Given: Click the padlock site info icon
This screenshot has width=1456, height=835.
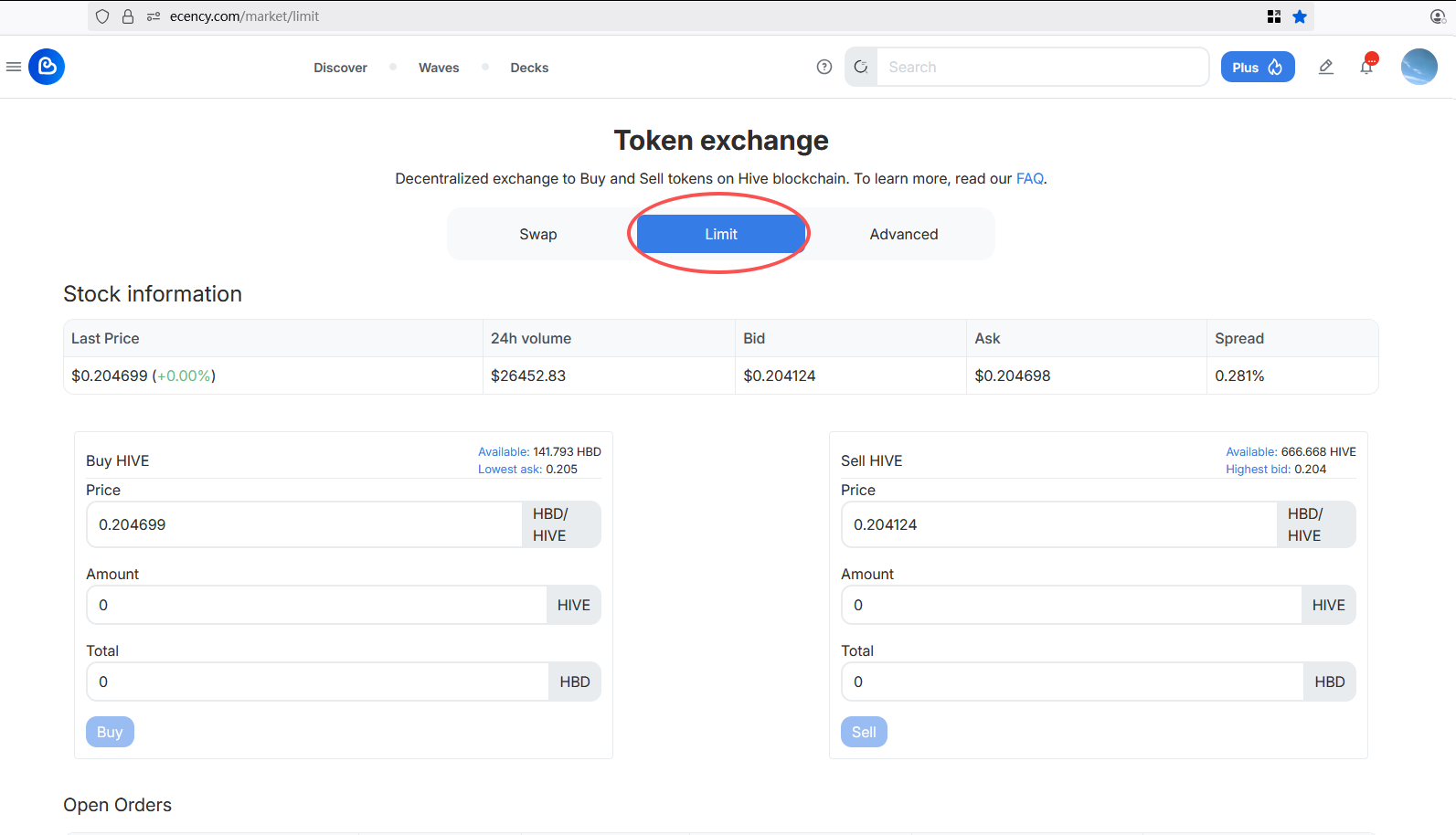Looking at the screenshot, I should point(128,16).
